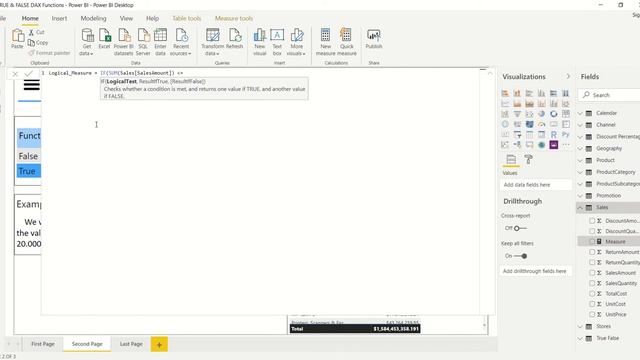Click the Paste icon in Clipboard group
Image resolution: width=640 pixels, height=360 pixels.
[x=18, y=36]
